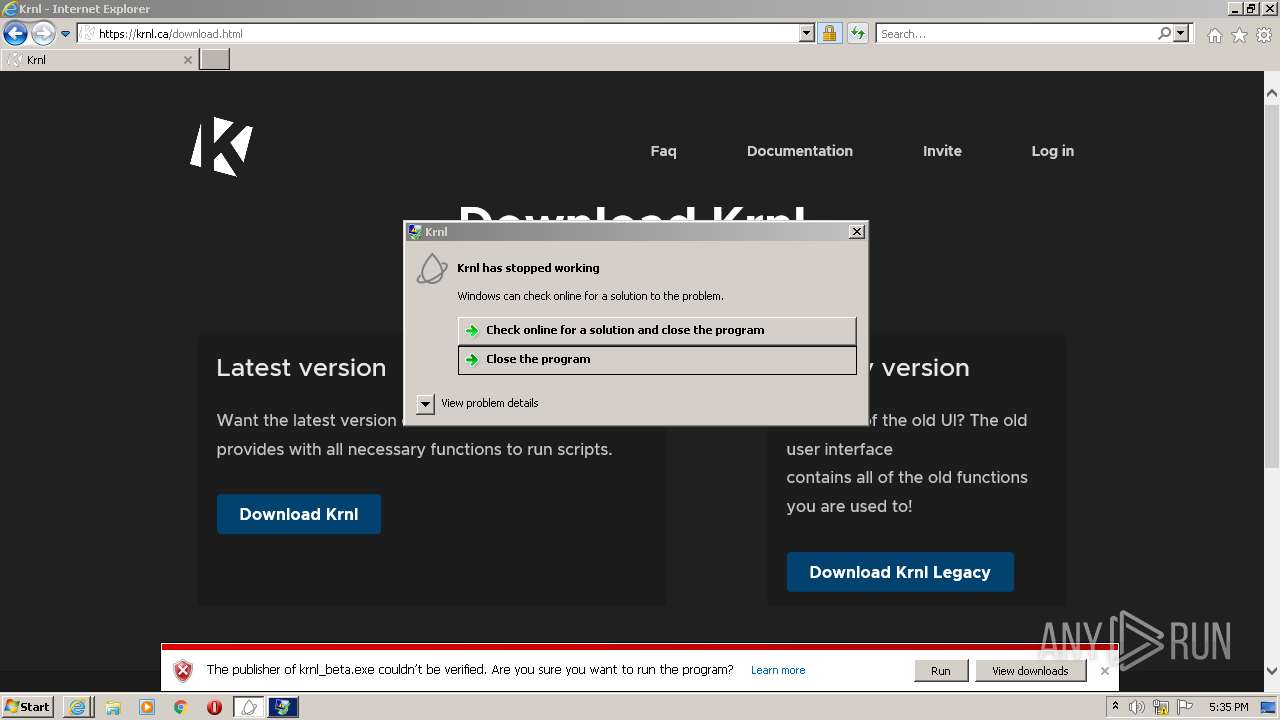Choose Close the program option
Screen dimensions: 1280x720
pyautogui.click(x=657, y=360)
